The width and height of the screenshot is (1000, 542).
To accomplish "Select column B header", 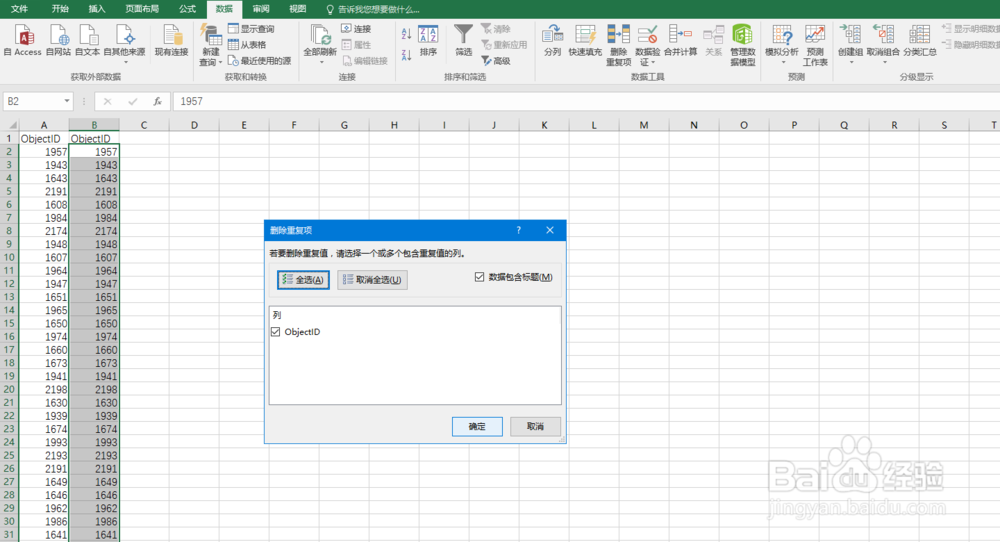I will 94,125.
